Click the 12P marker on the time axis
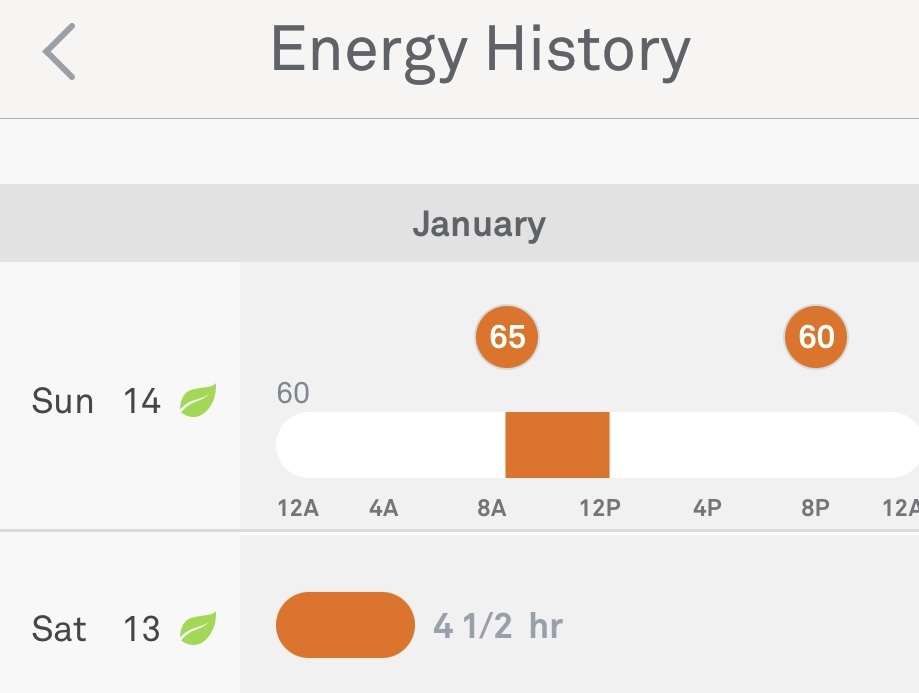This screenshot has height=693, width=919. [x=600, y=508]
